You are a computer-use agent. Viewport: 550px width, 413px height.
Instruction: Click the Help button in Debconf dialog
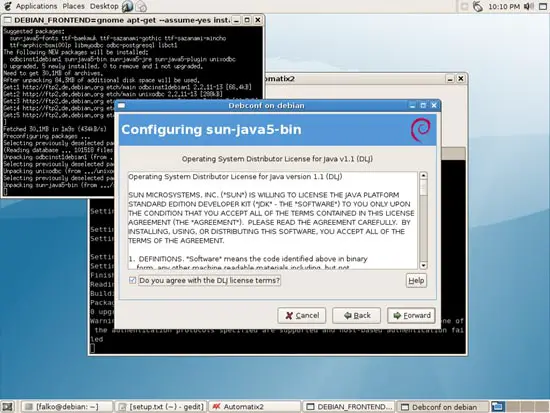tap(416, 280)
